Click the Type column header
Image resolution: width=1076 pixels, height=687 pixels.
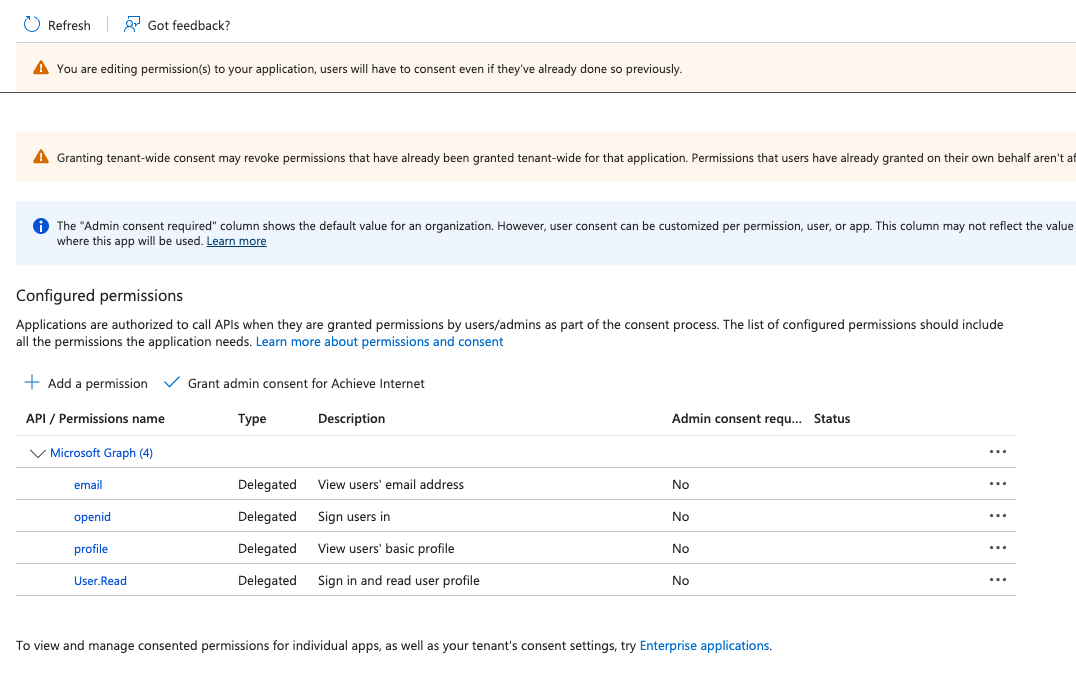click(252, 419)
